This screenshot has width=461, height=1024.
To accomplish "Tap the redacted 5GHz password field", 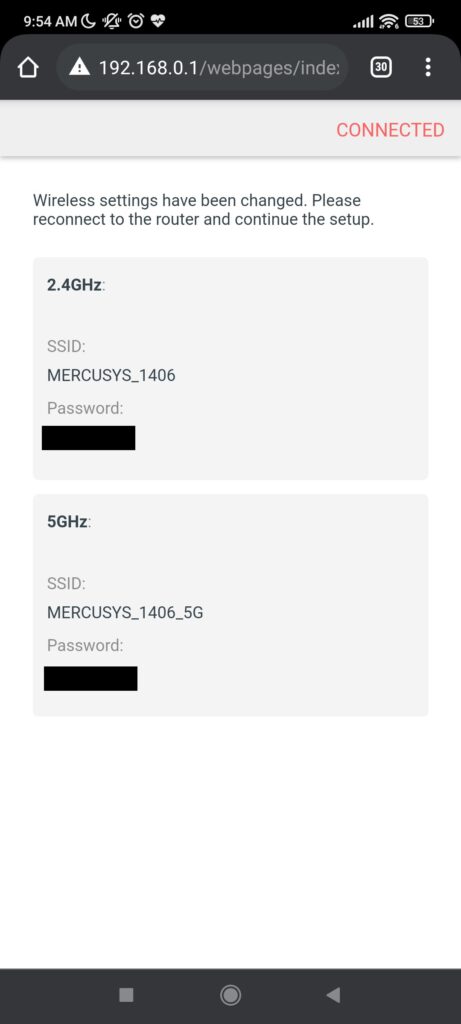I will pyautogui.click(x=91, y=679).
